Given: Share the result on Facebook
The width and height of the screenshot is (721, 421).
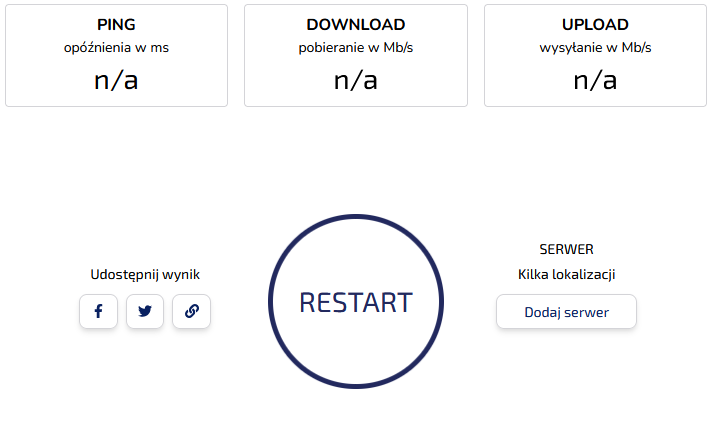Looking at the screenshot, I should point(98,311).
